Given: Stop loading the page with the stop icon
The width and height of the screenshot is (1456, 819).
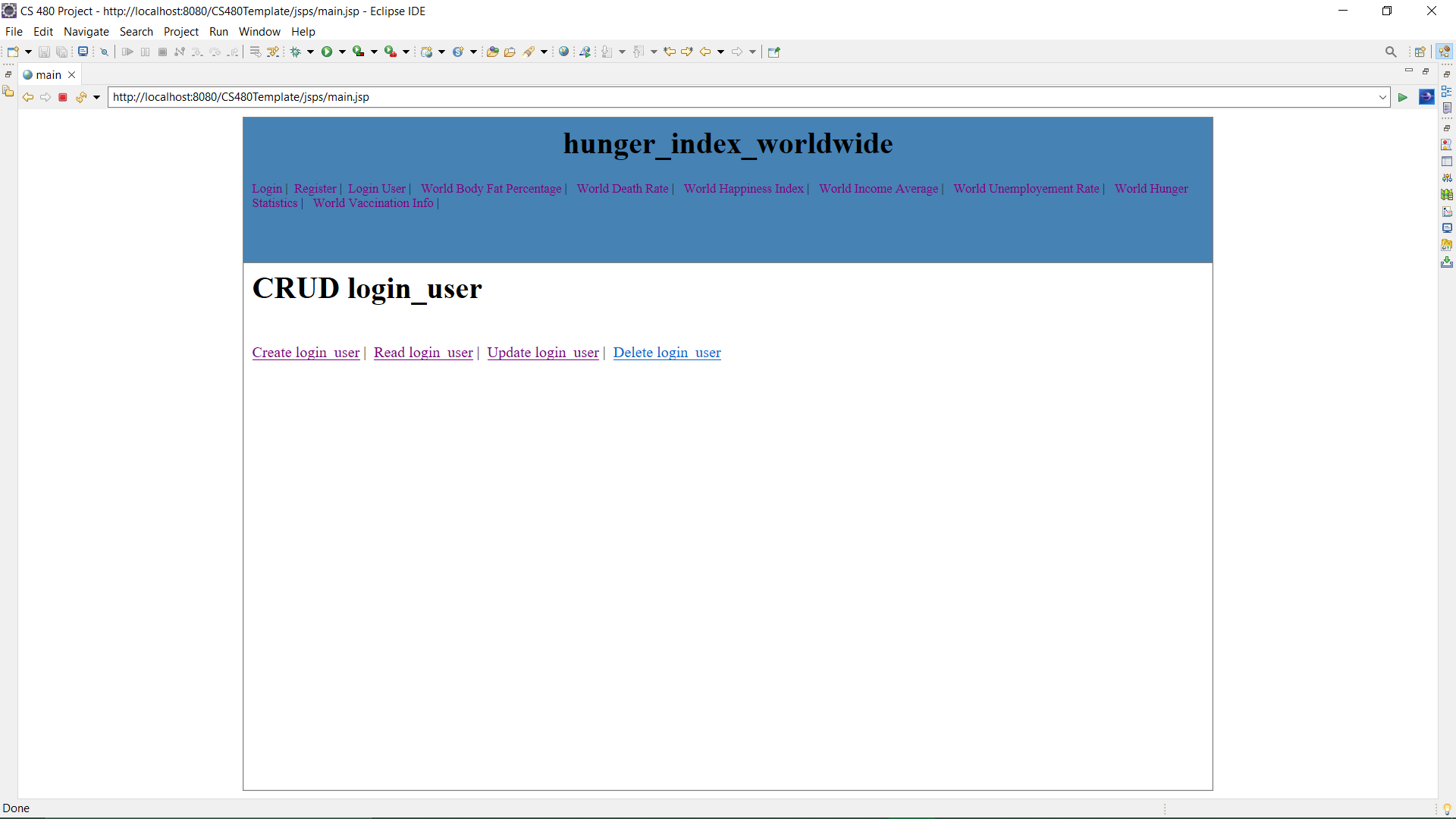Looking at the screenshot, I should tap(63, 97).
